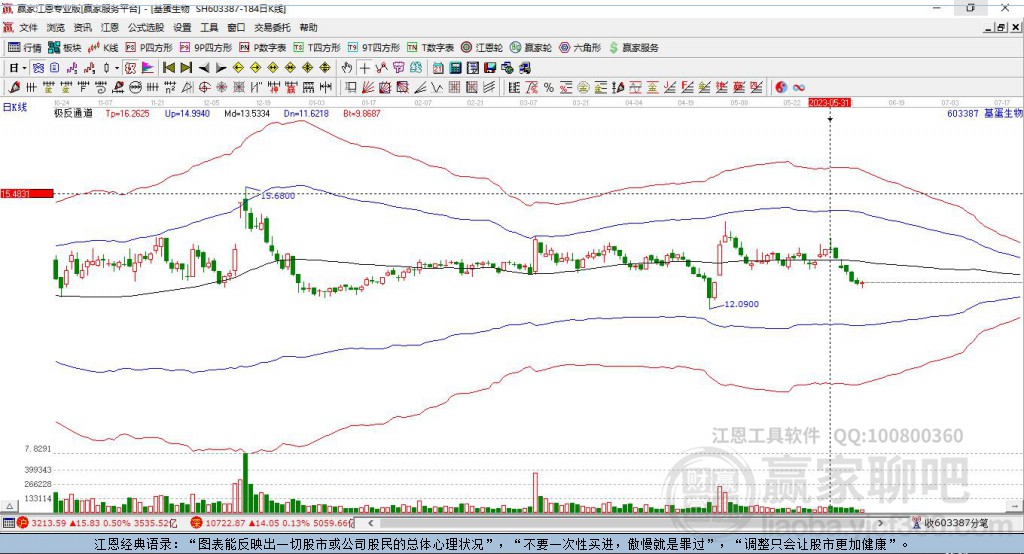The image size is (1024, 554).
Task: Open the 六角形 hexagon tool
Action: click(580, 48)
